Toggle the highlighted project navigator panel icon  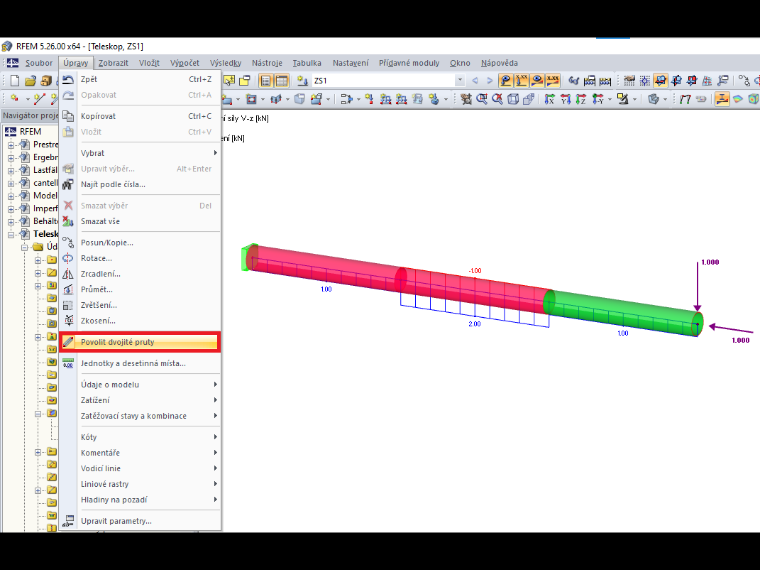pyautogui.click(x=266, y=80)
